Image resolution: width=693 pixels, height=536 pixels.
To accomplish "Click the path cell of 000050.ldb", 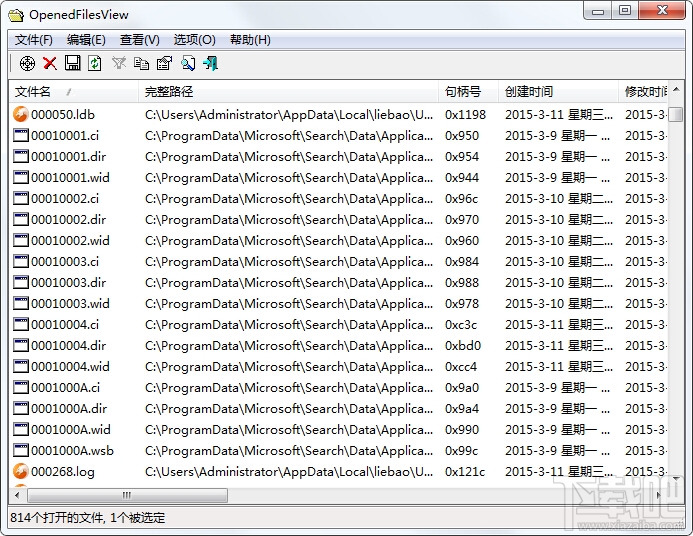I will tap(289, 114).
